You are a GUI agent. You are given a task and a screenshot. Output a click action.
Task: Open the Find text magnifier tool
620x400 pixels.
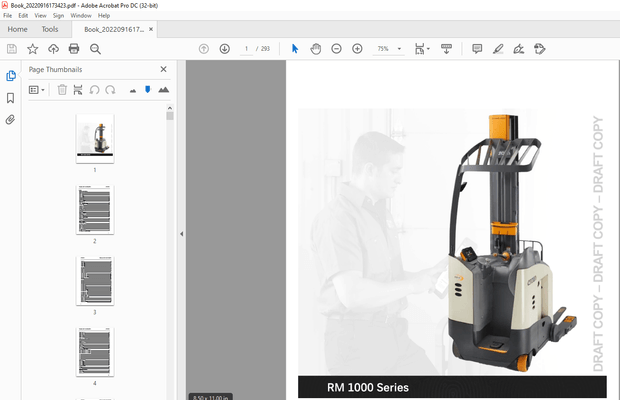pos(95,49)
